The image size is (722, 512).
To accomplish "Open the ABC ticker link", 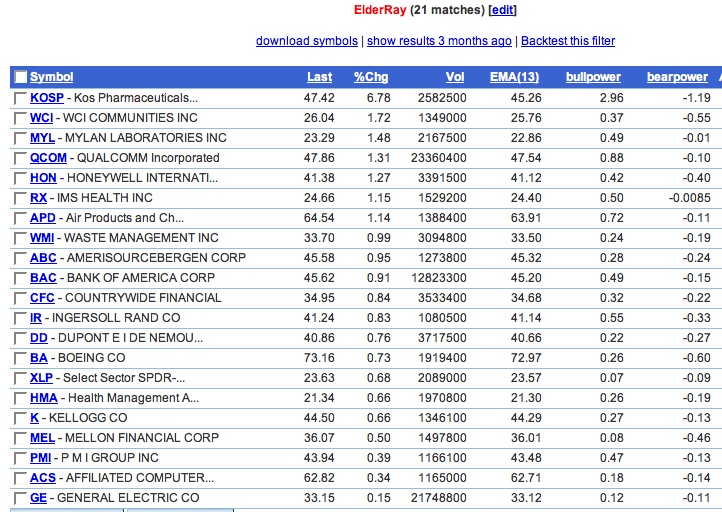I will (43, 258).
